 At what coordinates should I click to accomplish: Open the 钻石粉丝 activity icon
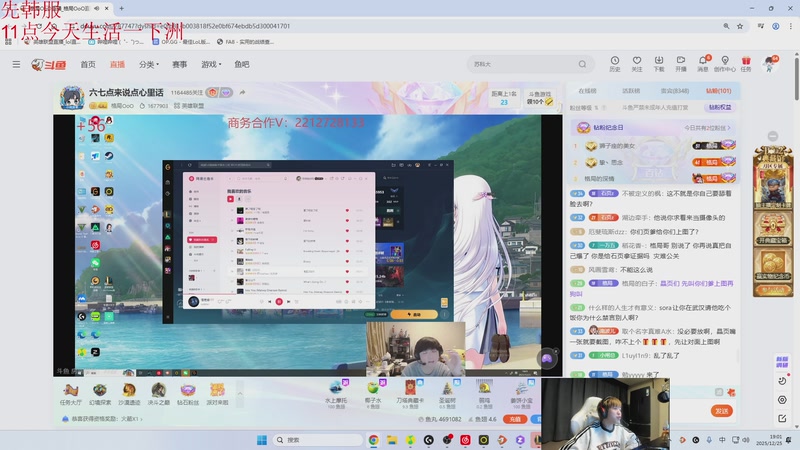click(188, 394)
